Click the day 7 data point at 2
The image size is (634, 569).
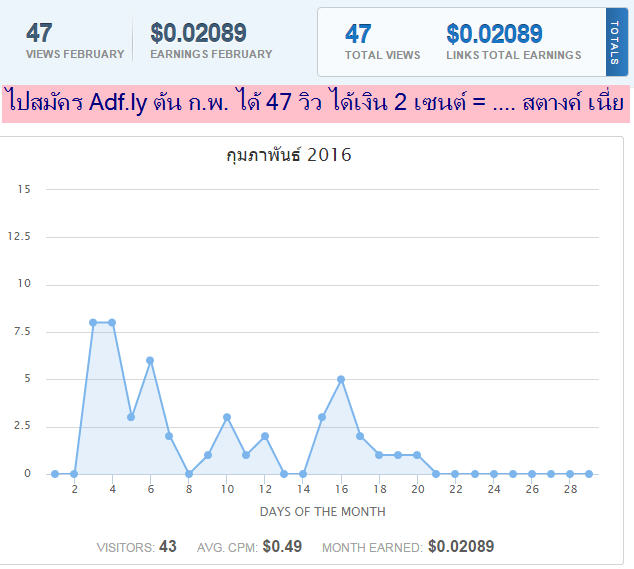[169, 436]
